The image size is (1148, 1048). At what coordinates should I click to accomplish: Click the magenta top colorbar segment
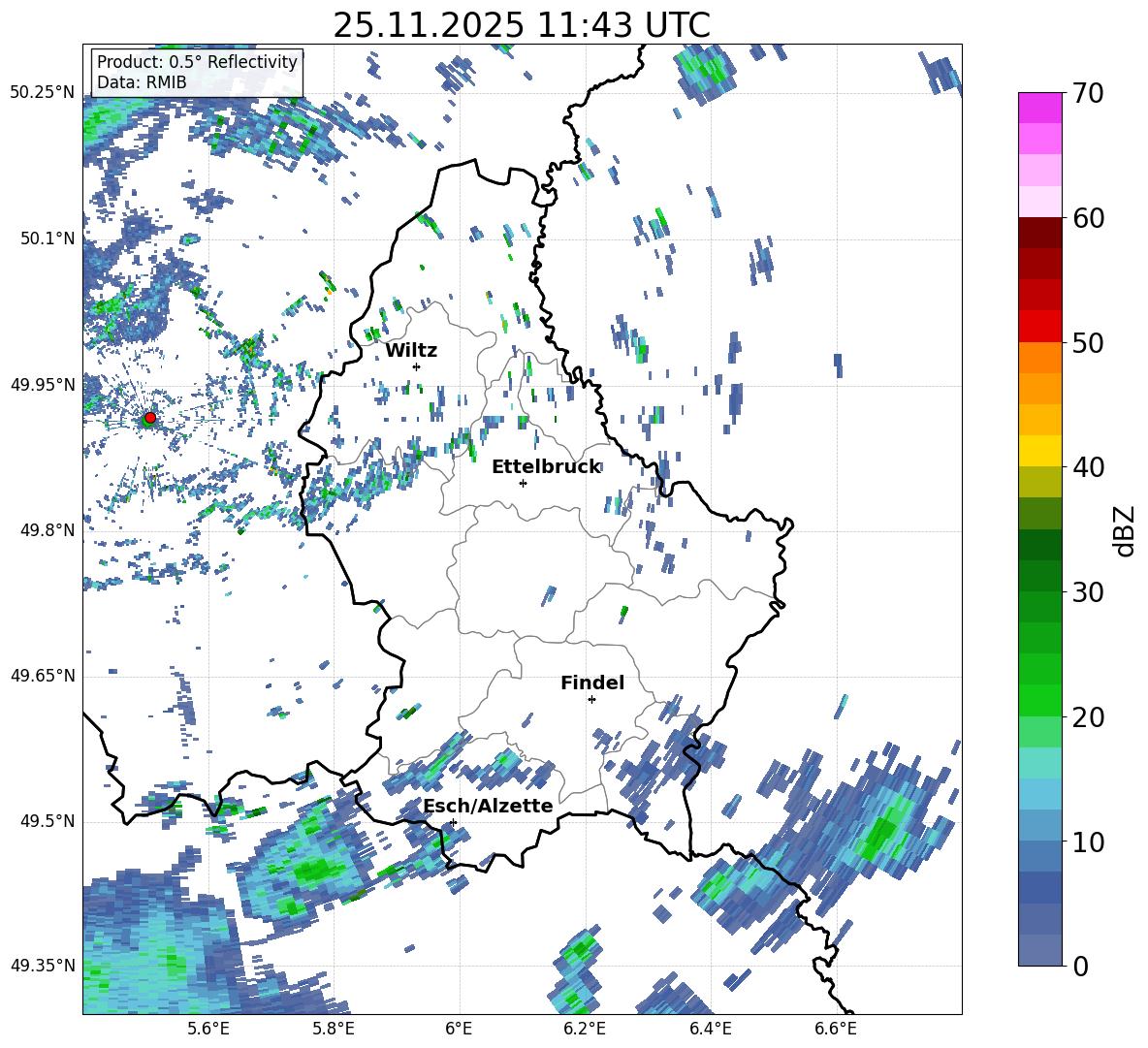point(1039,108)
